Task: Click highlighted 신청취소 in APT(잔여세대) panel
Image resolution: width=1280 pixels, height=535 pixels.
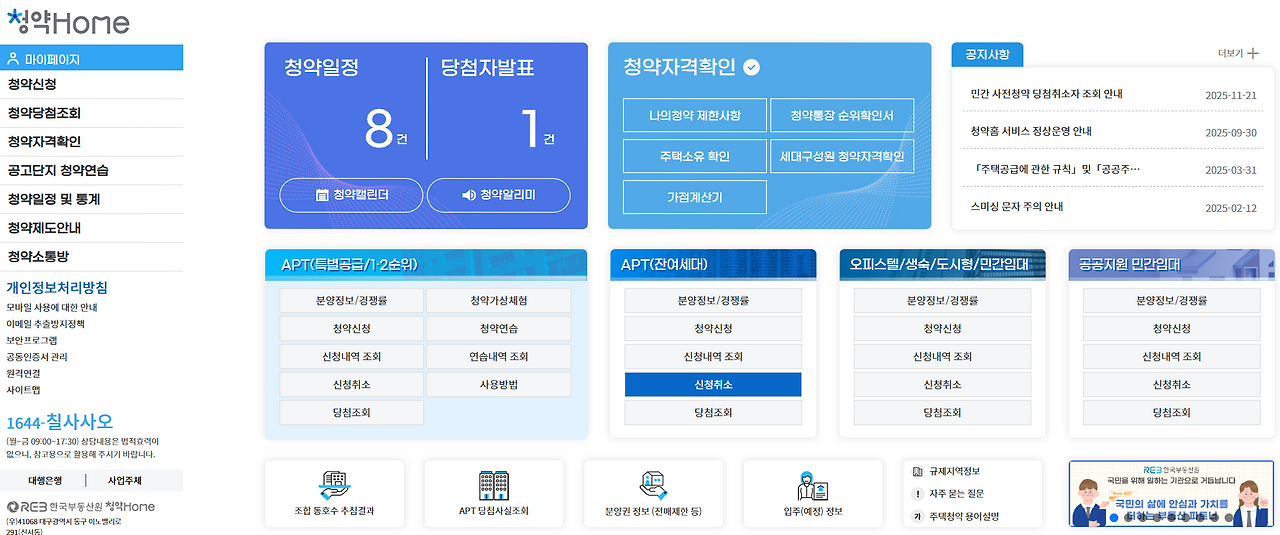Action: click(713, 384)
